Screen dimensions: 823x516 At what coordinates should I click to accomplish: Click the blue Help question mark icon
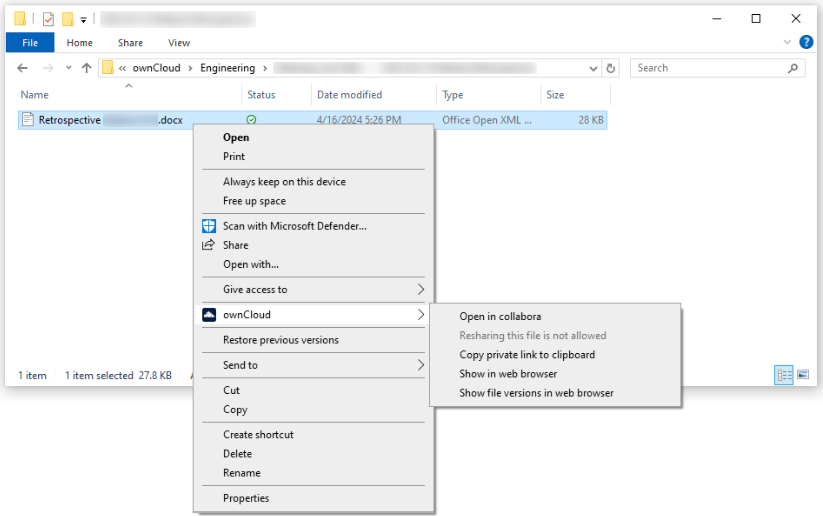pyautogui.click(x=806, y=42)
